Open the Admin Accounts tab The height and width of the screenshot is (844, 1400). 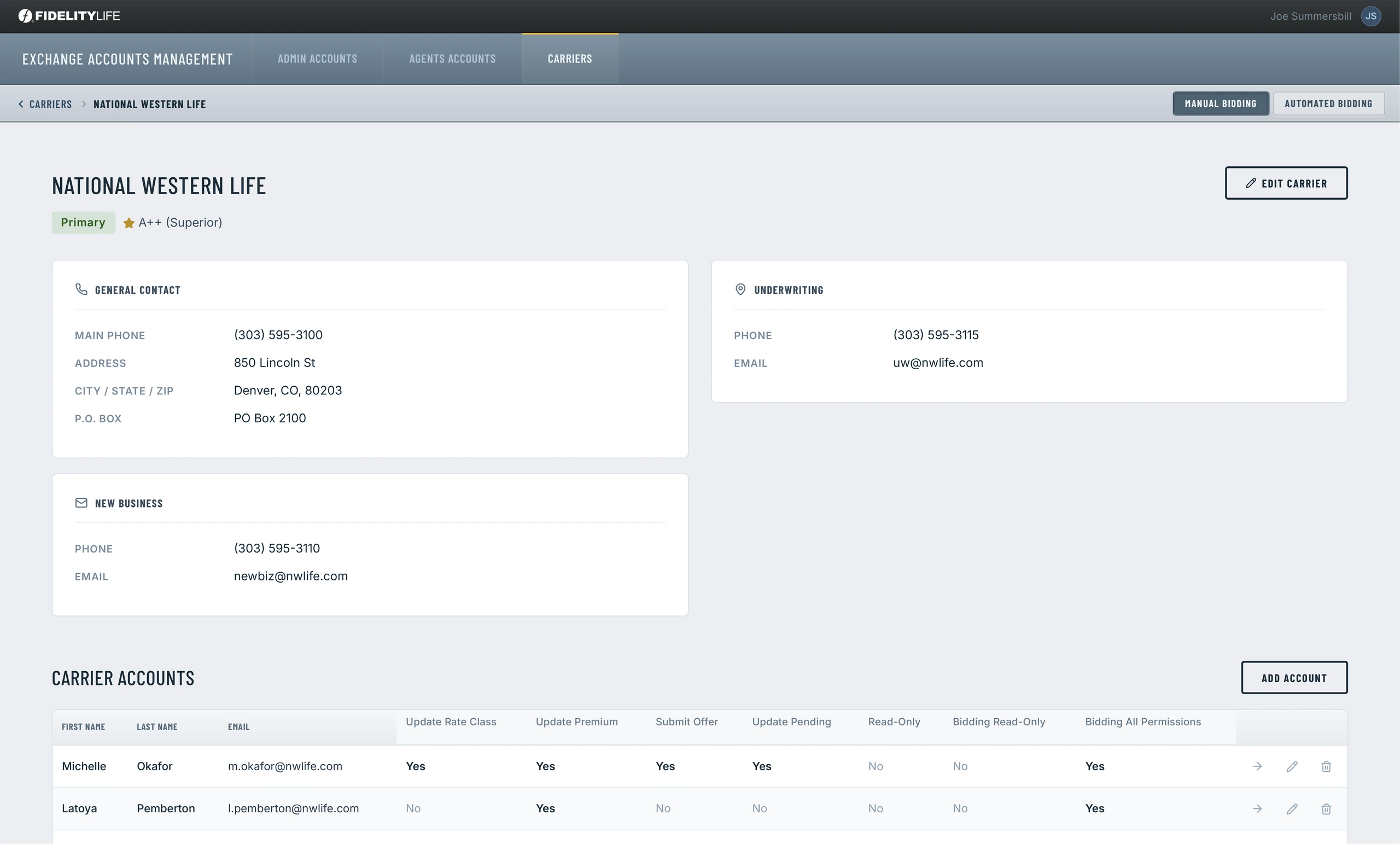[x=318, y=59]
